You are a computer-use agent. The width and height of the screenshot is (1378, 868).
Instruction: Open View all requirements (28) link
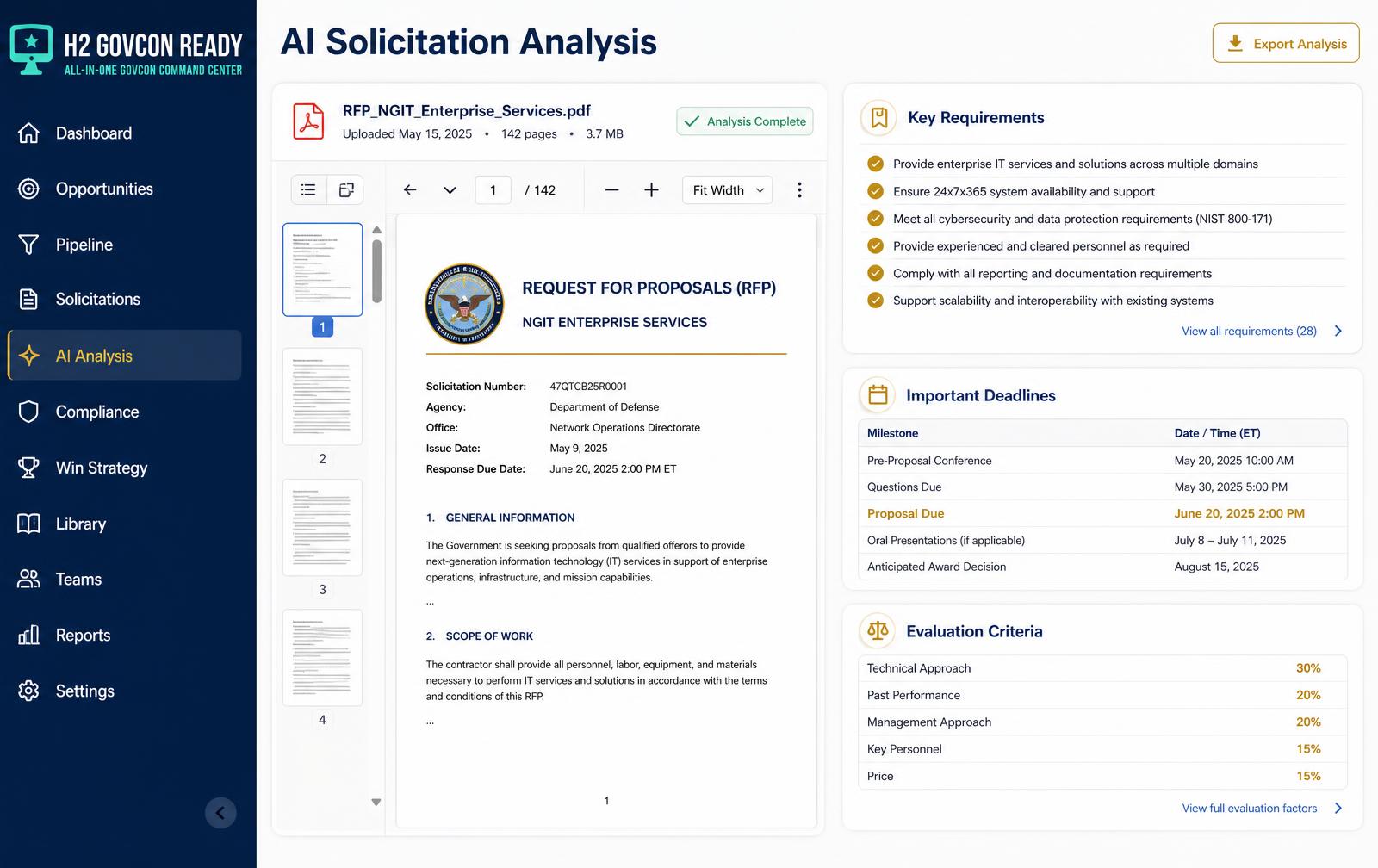1249,331
